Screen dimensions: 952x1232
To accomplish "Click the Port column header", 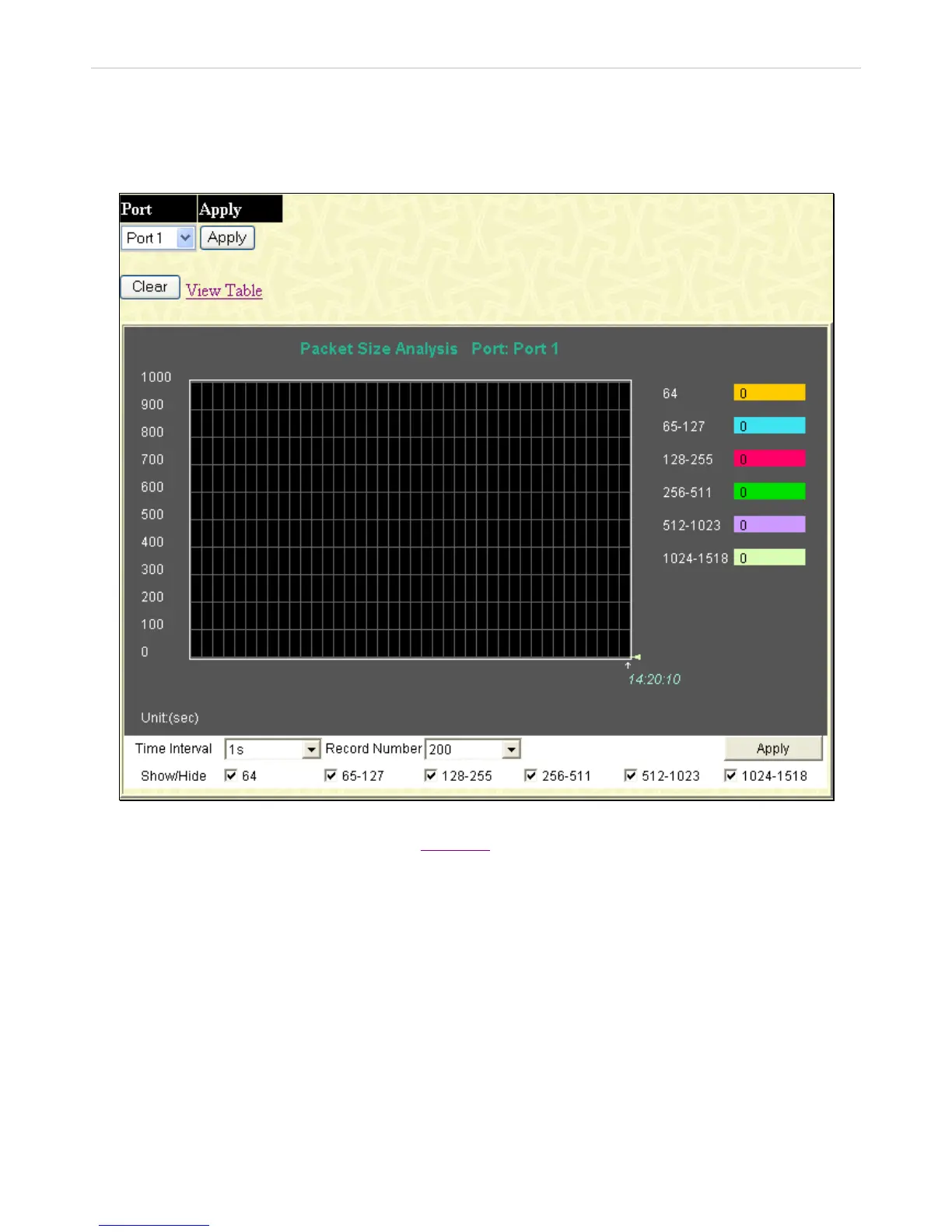I will tap(159, 209).
